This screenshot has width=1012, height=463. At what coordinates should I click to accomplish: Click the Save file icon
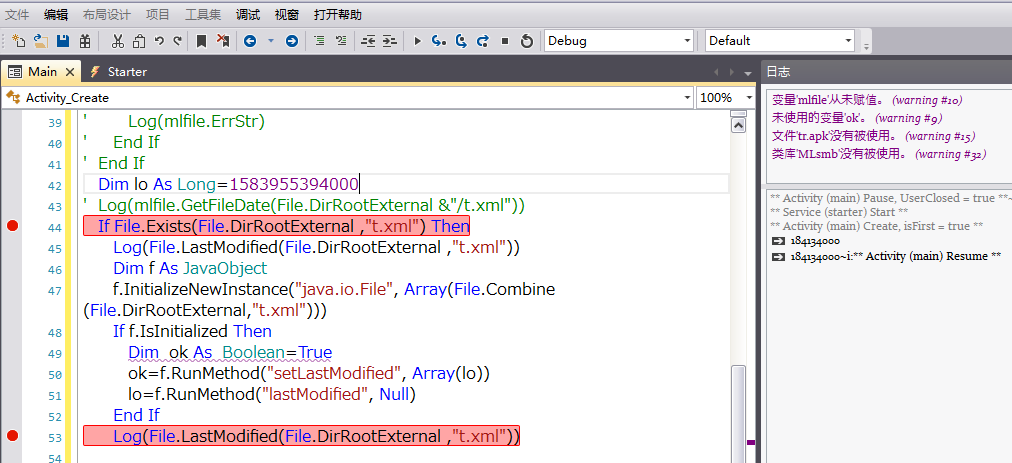(x=63, y=41)
